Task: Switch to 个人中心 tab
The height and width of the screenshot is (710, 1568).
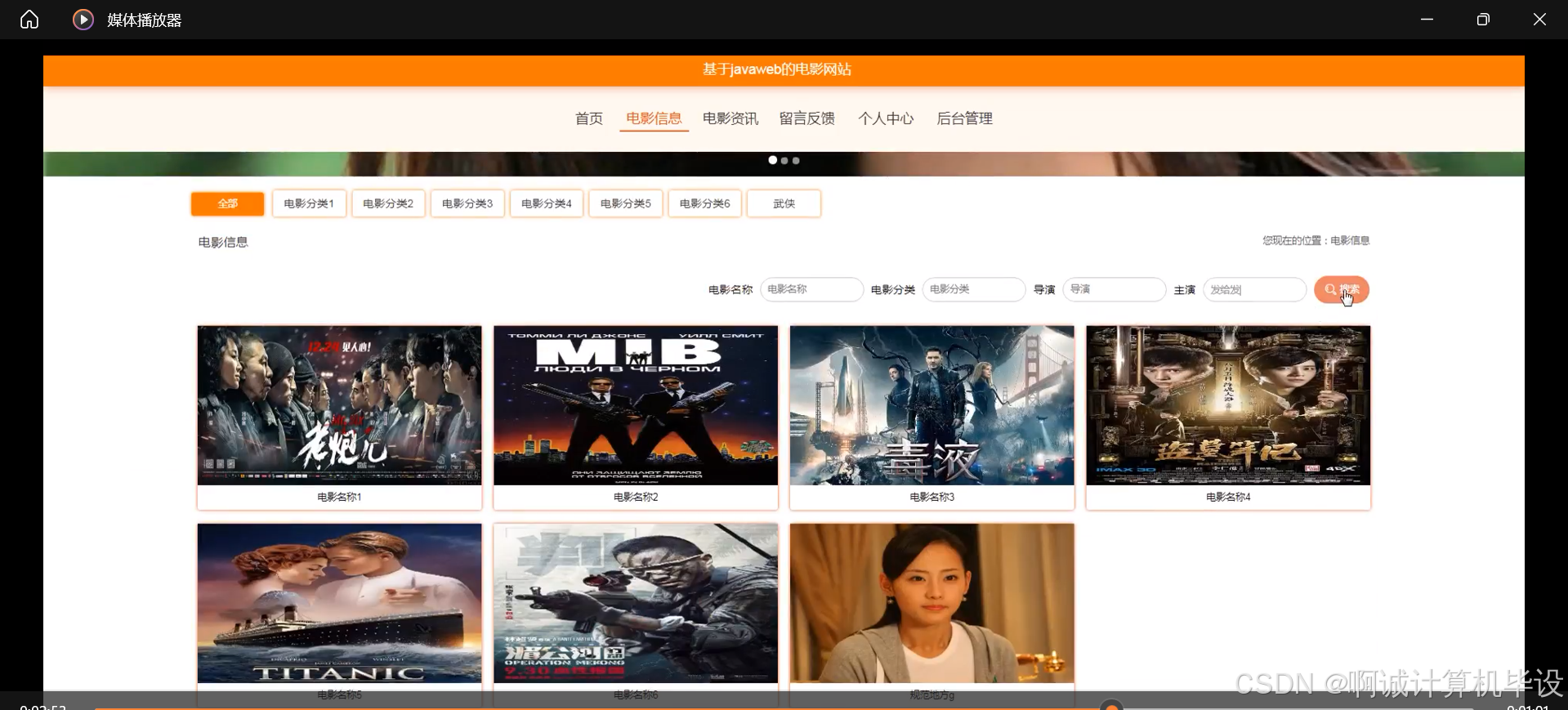Action: pyautogui.click(x=886, y=118)
